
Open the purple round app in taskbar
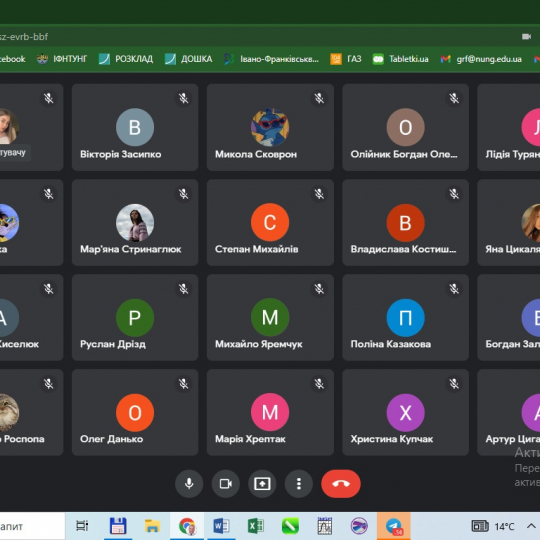pyautogui.click(x=359, y=526)
